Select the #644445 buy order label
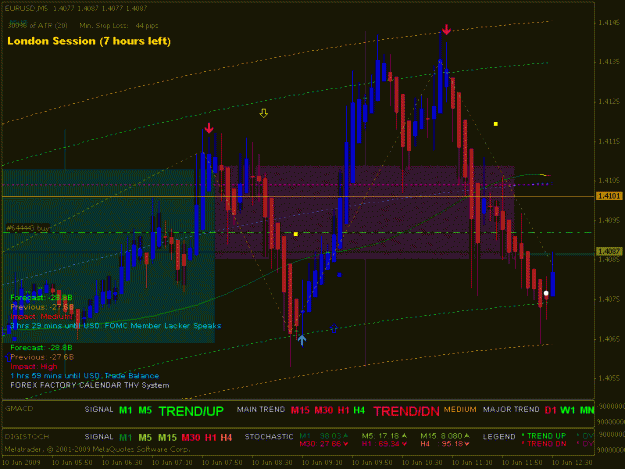This screenshot has width=625, height=469. [x=27, y=228]
